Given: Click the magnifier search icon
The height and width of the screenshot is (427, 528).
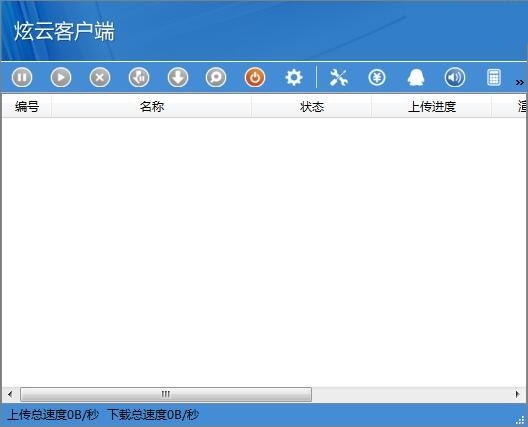Looking at the screenshot, I should click(x=216, y=77).
